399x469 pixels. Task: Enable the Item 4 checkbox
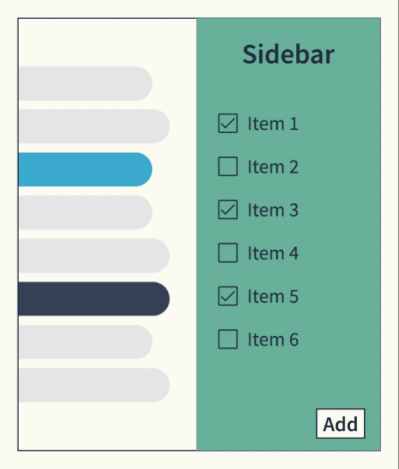point(228,253)
